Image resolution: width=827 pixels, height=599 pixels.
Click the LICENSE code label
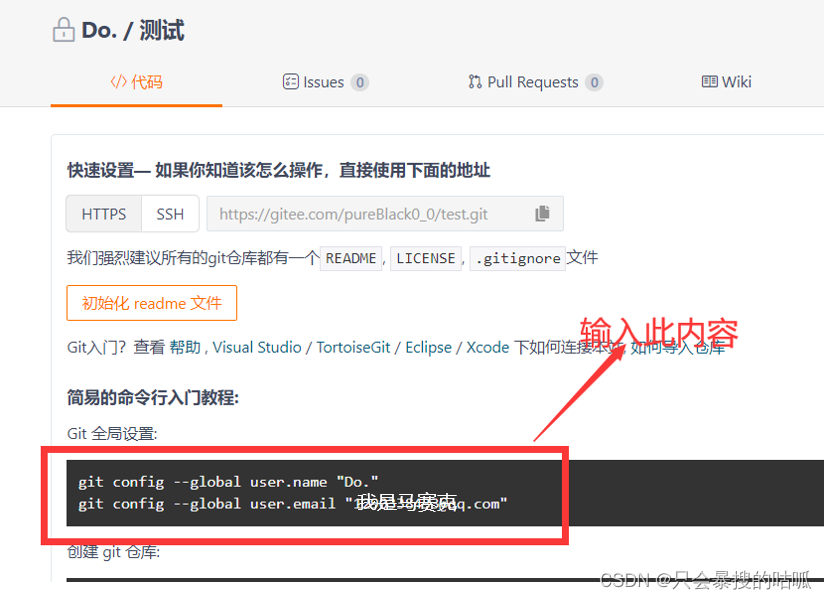tap(426, 258)
